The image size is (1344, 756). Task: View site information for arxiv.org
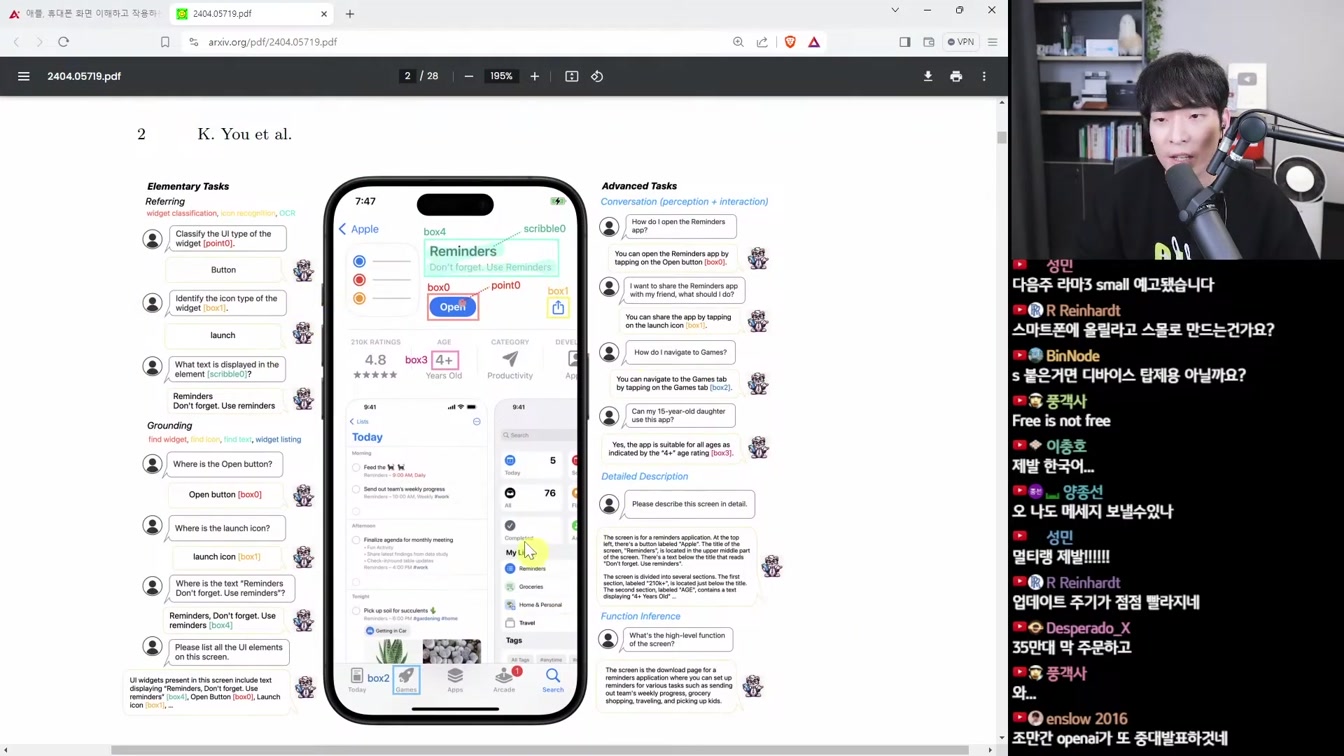pyautogui.click(x=193, y=42)
